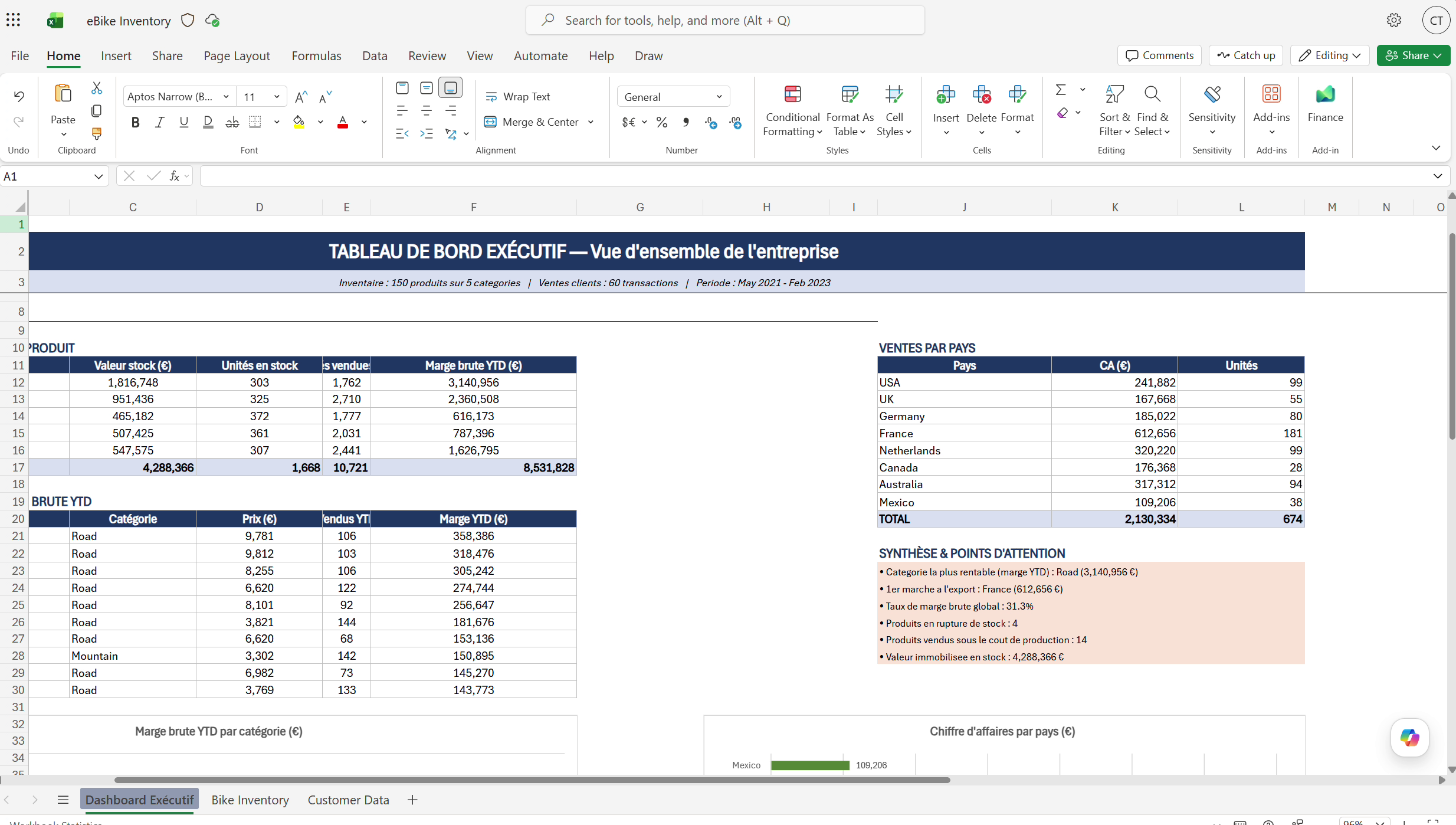Viewport: 1456px width, 825px height.
Task: Expand Merge & Center options arrow
Action: pos(591,122)
